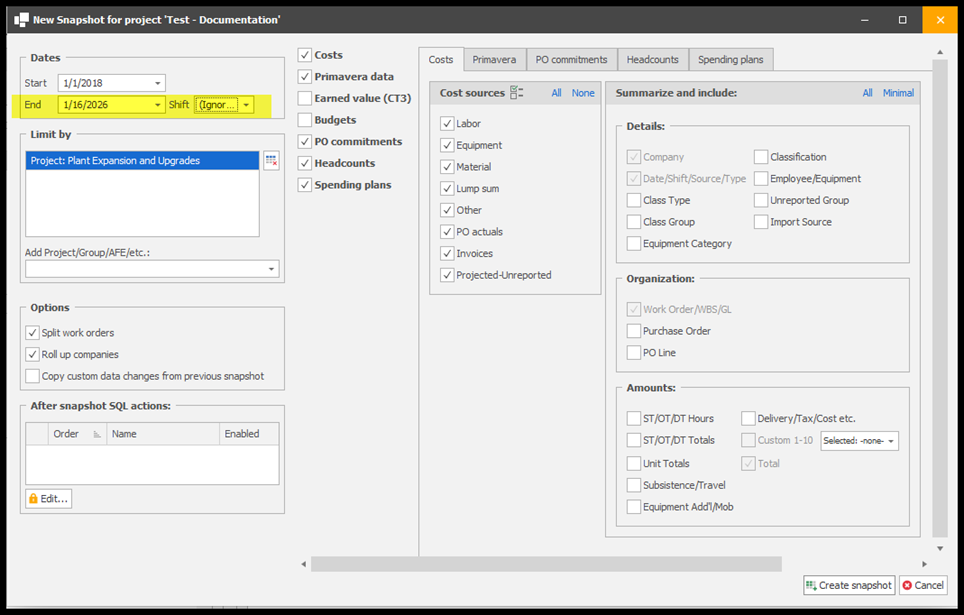Click the Create snapshot button
Screen dimensions: 964x615
848,585
